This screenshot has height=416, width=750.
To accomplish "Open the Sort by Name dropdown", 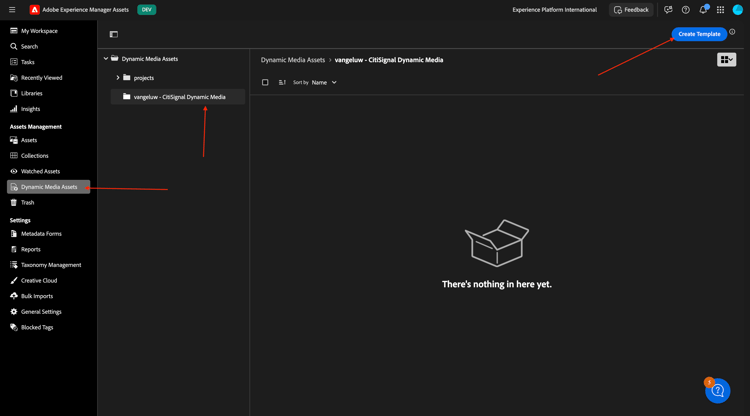I will point(324,82).
